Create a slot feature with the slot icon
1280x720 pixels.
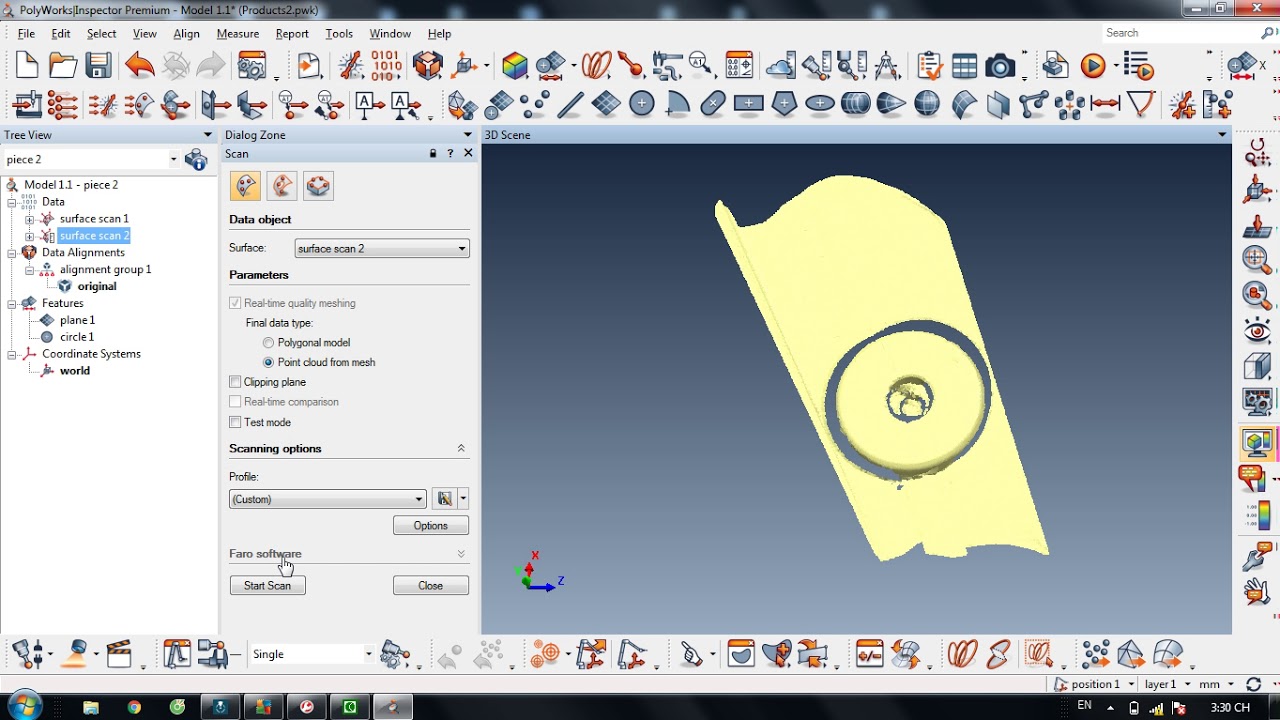coord(713,103)
